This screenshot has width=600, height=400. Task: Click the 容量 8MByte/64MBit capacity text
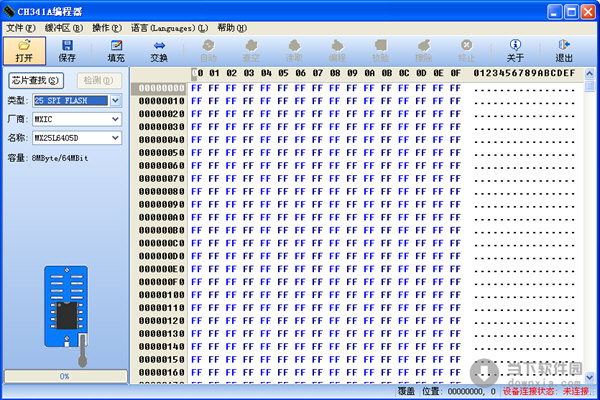(x=48, y=158)
